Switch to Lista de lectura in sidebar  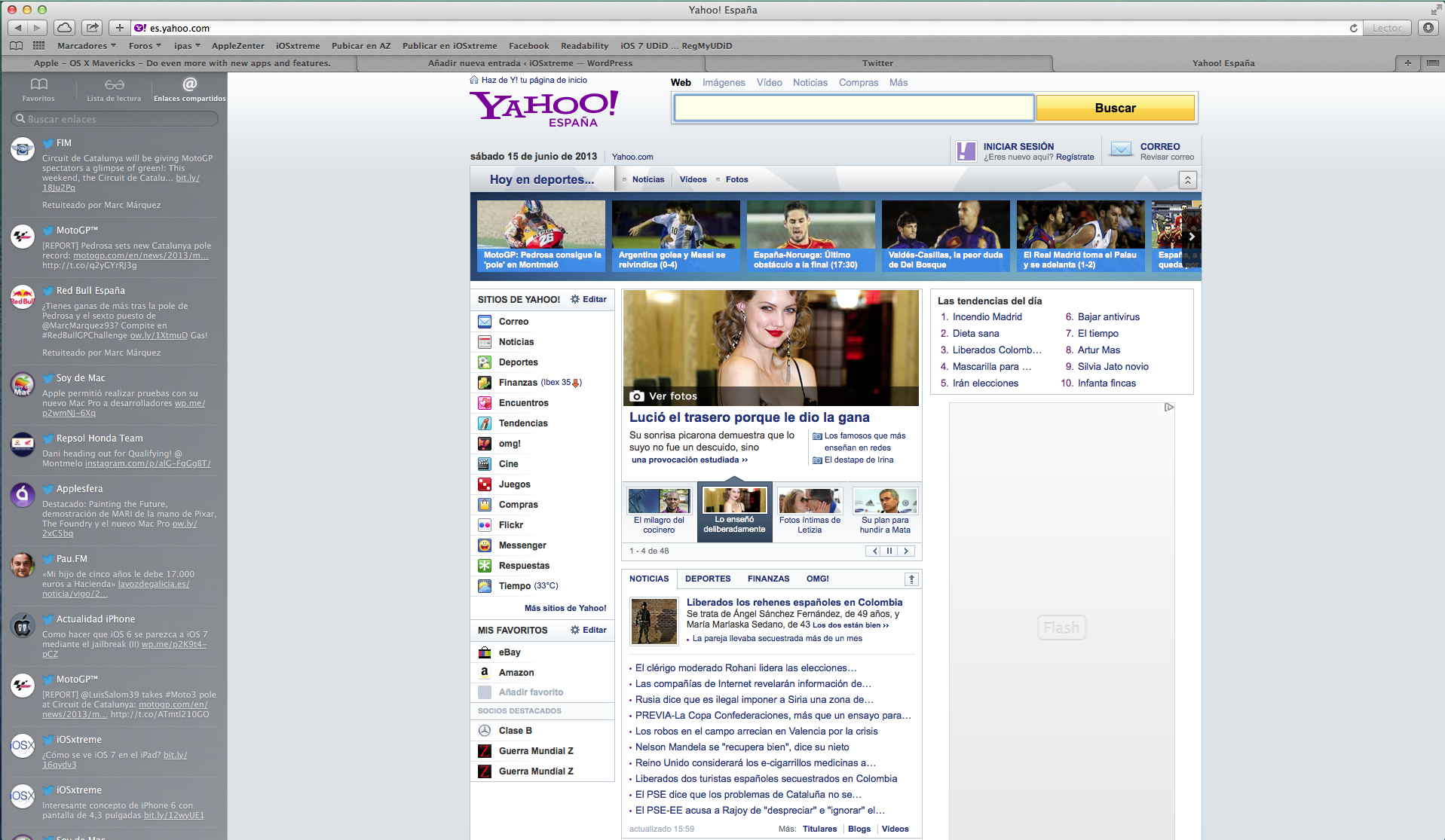(x=114, y=89)
